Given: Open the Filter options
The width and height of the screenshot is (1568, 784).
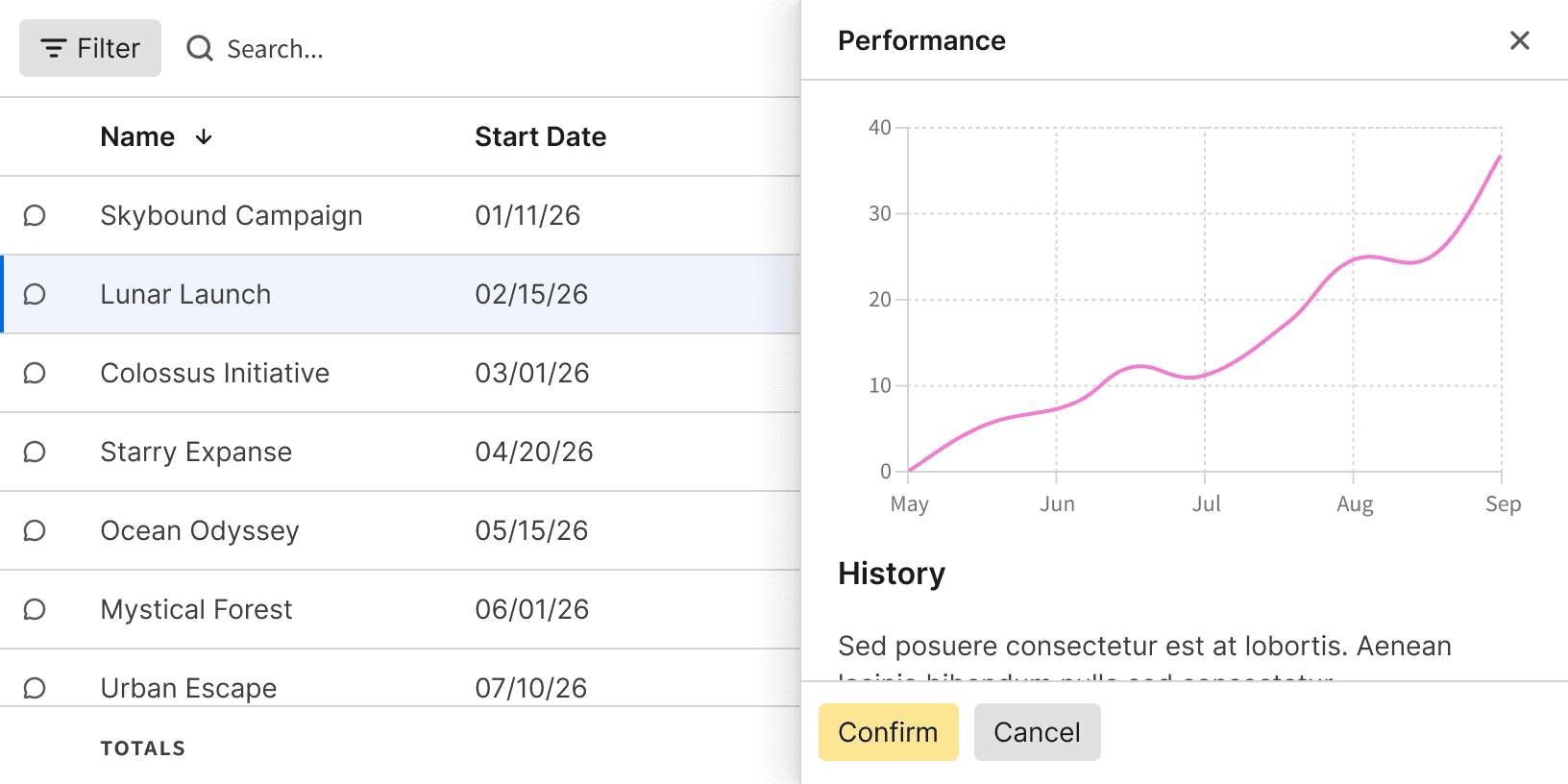Looking at the screenshot, I should [90, 48].
